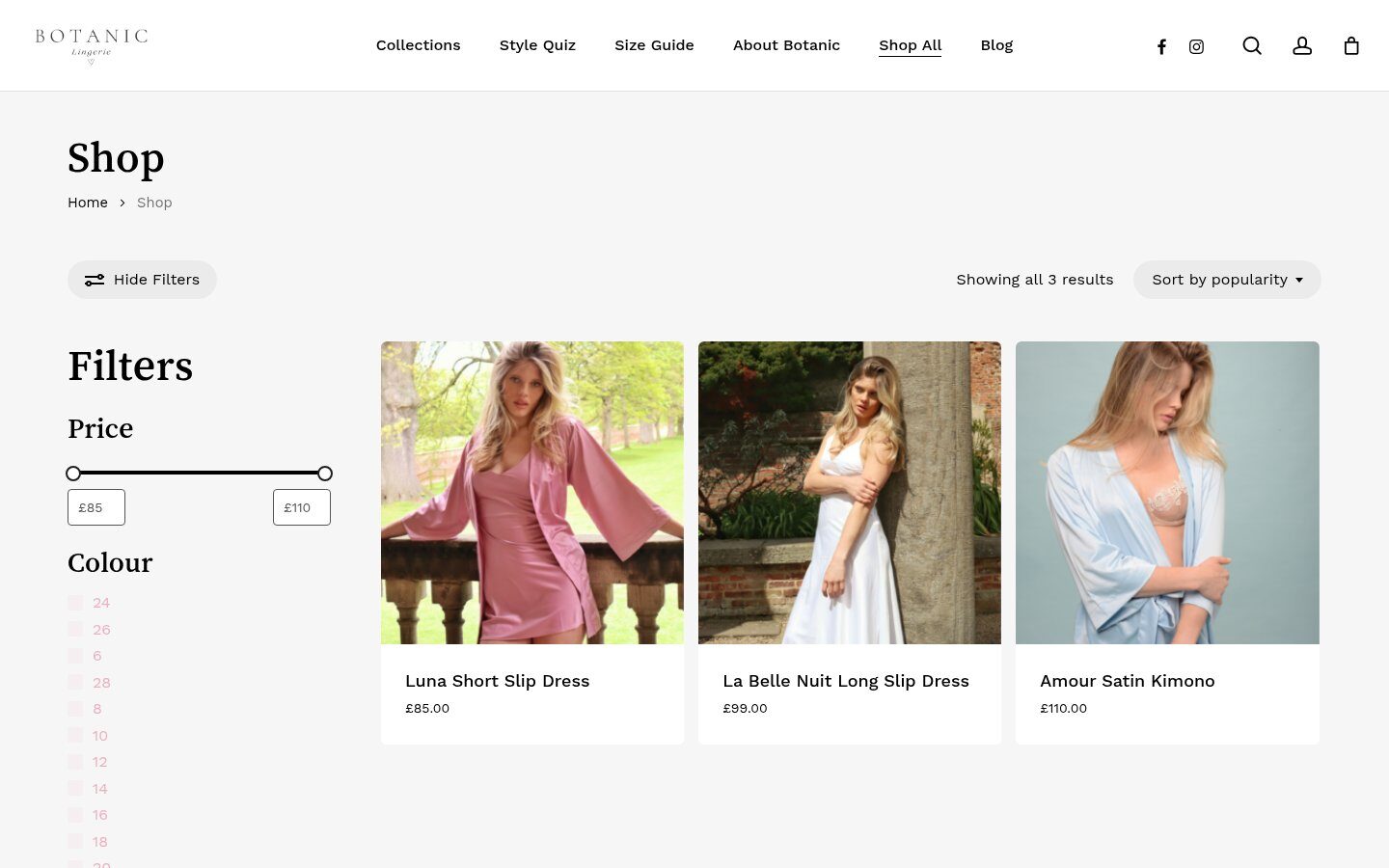
Task: Click the £99.00 price text
Action: (x=746, y=708)
